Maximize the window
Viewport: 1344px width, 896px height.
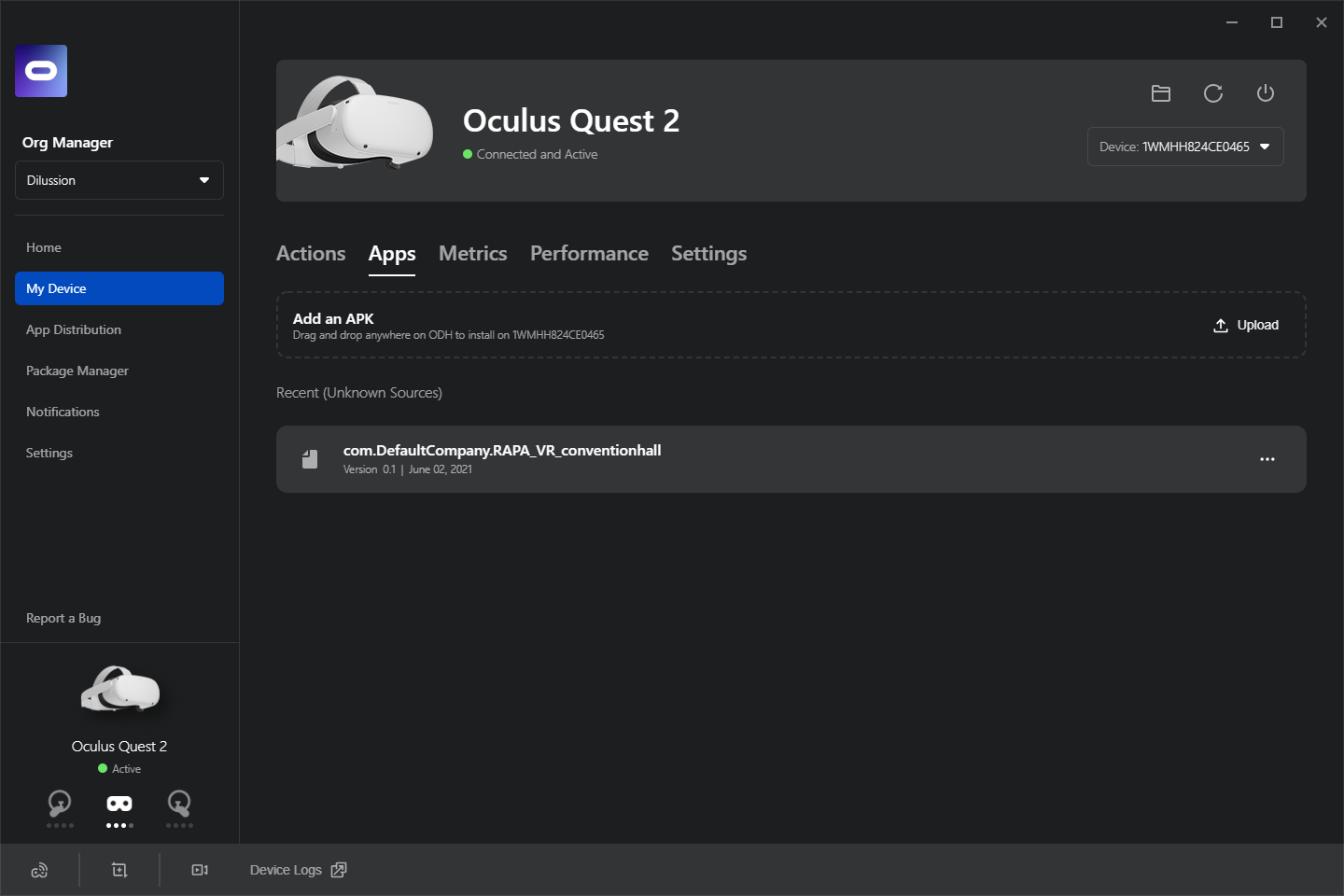[1277, 22]
